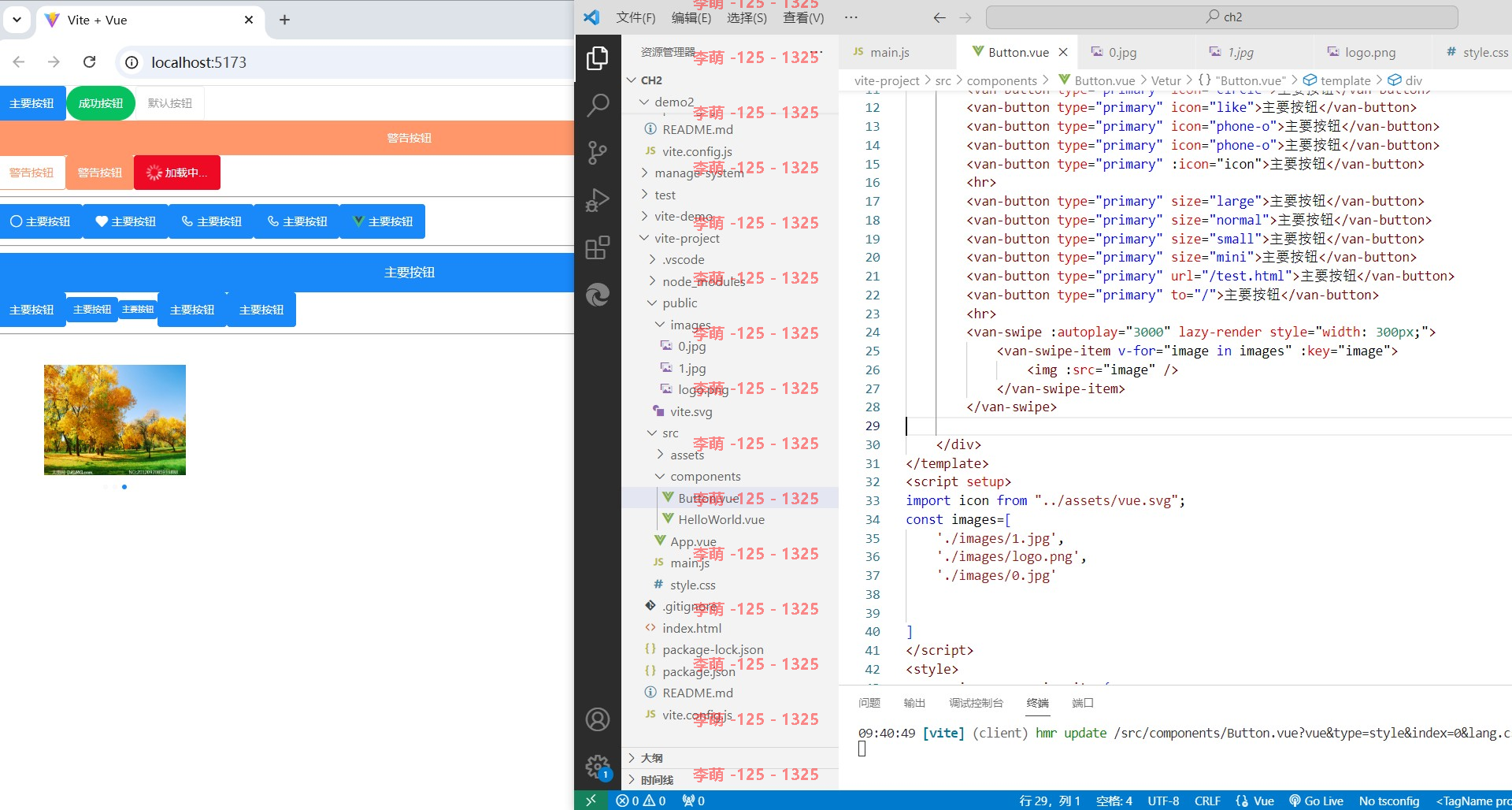Click the UTF-8 encoding indicator

1163,801
